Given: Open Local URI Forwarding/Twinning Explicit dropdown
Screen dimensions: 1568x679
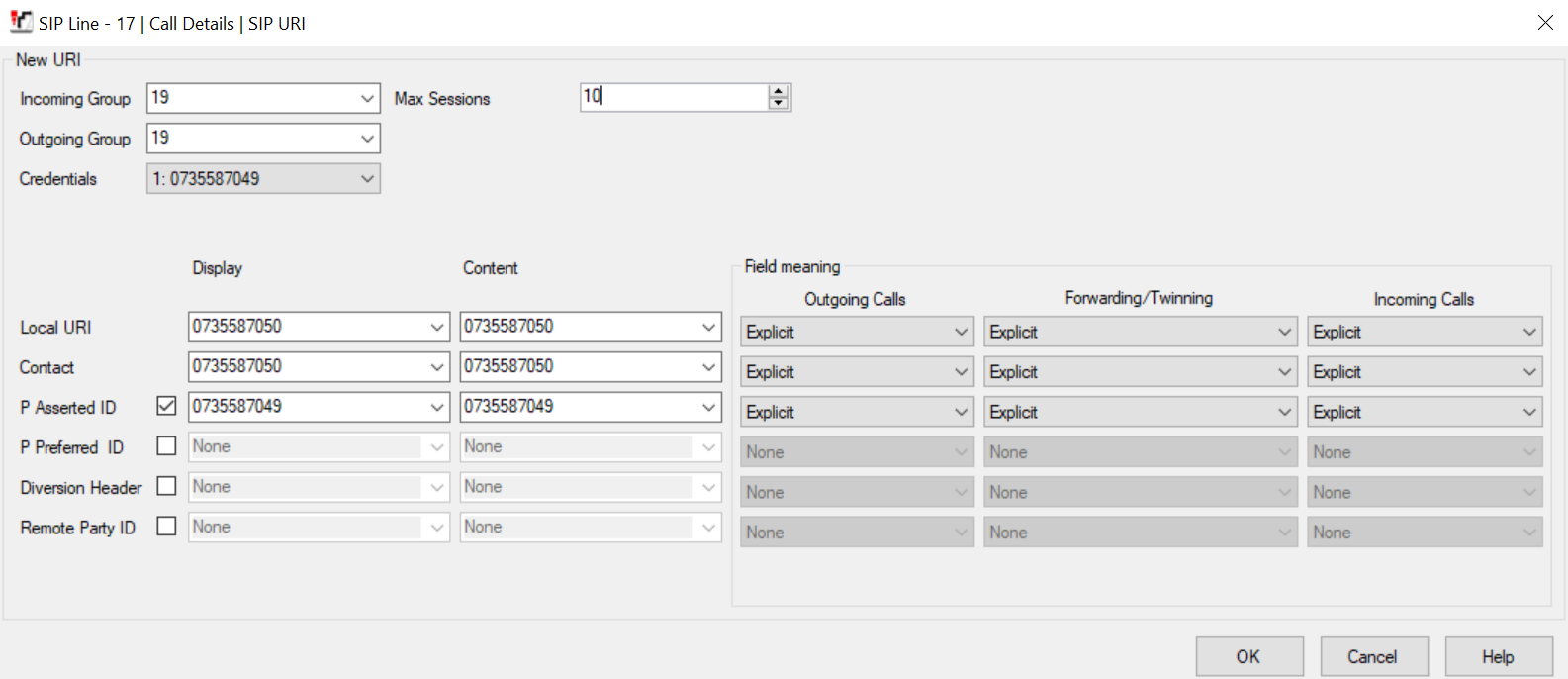Looking at the screenshot, I should [x=1141, y=332].
